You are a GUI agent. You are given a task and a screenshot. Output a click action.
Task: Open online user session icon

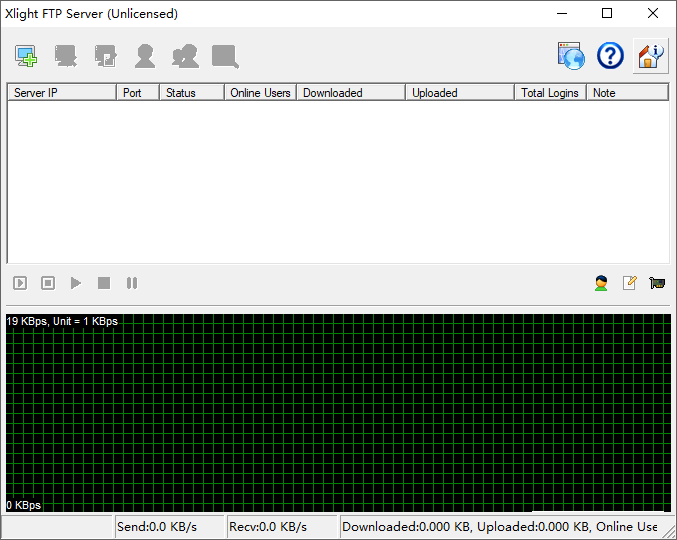601,283
